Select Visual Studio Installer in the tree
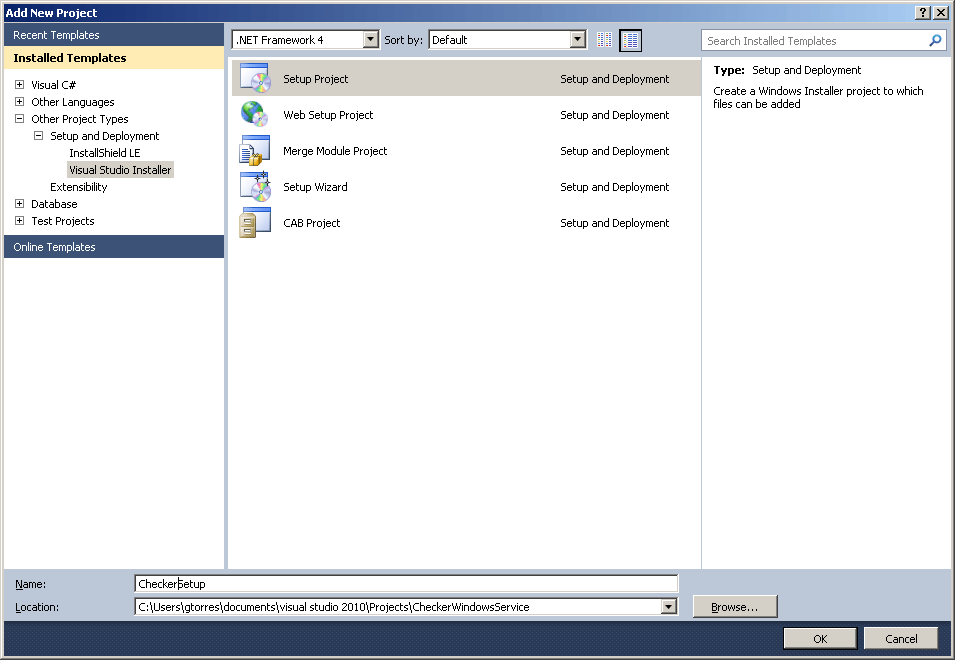Screen dimensions: 955x660 (120, 170)
